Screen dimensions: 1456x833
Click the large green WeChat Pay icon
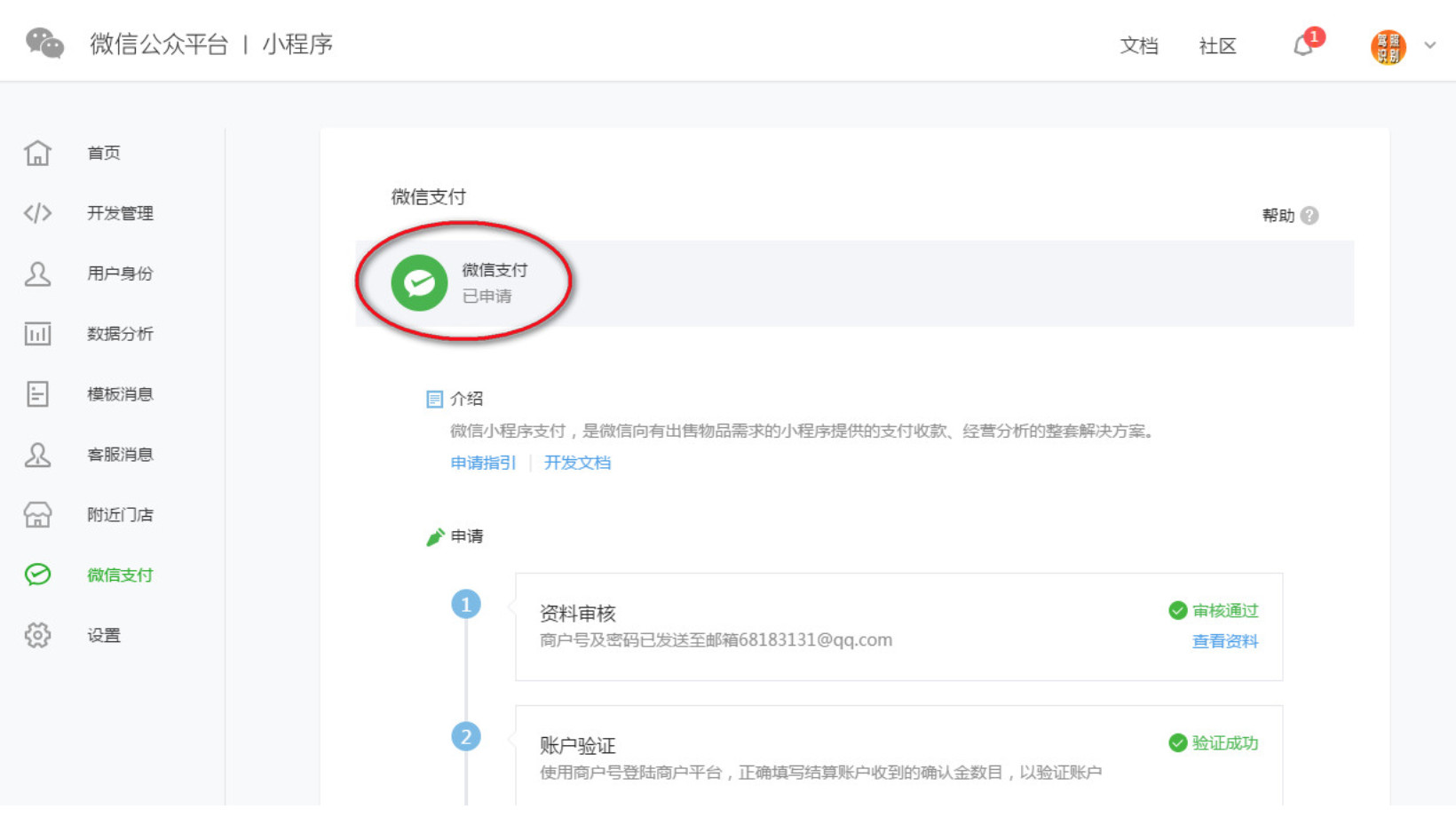(419, 283)
